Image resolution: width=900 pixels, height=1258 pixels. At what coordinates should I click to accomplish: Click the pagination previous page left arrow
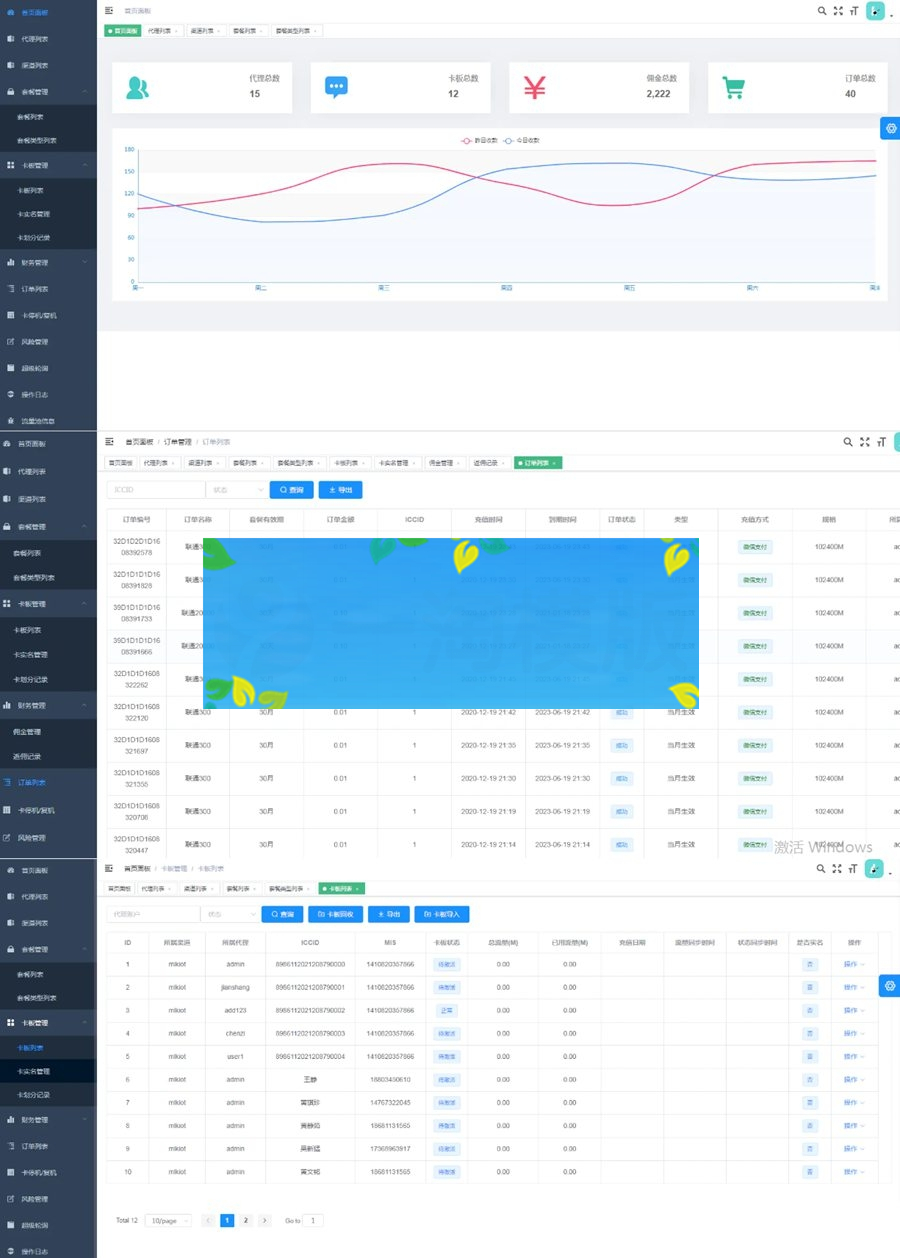pos(208,1221)
